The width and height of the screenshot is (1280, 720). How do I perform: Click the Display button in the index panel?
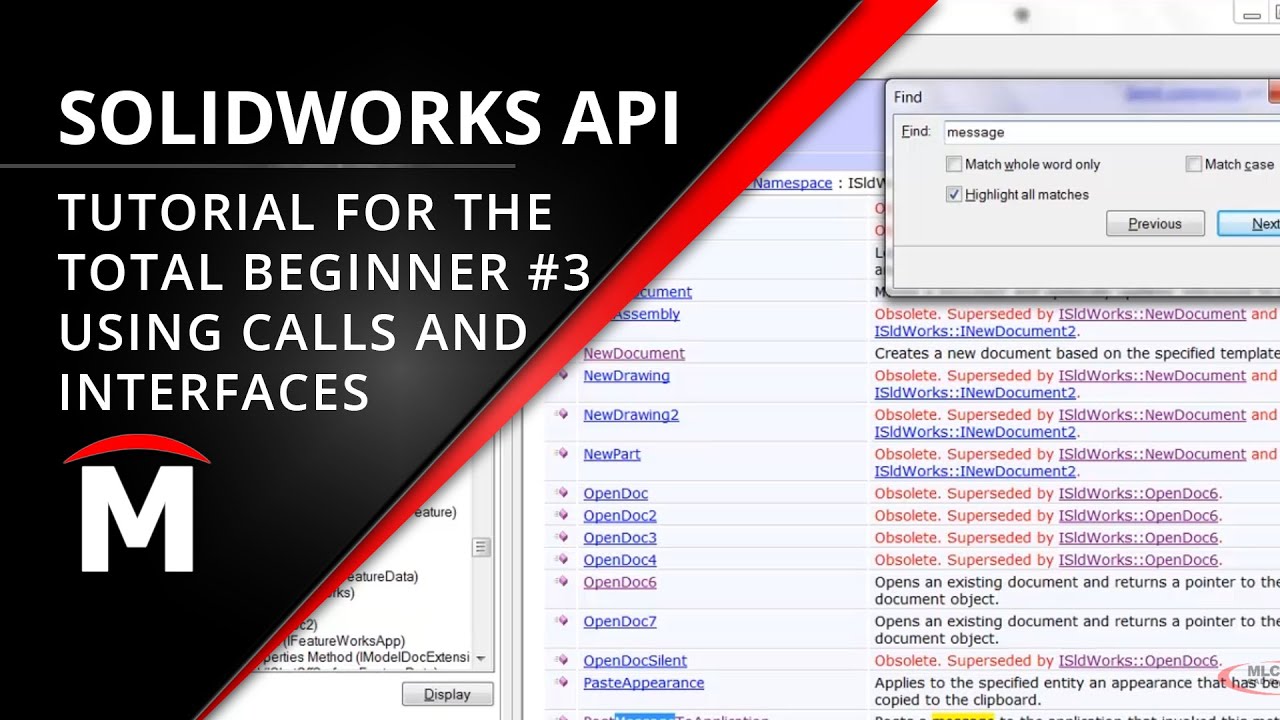pyautogui.click(x=447, y=695)
